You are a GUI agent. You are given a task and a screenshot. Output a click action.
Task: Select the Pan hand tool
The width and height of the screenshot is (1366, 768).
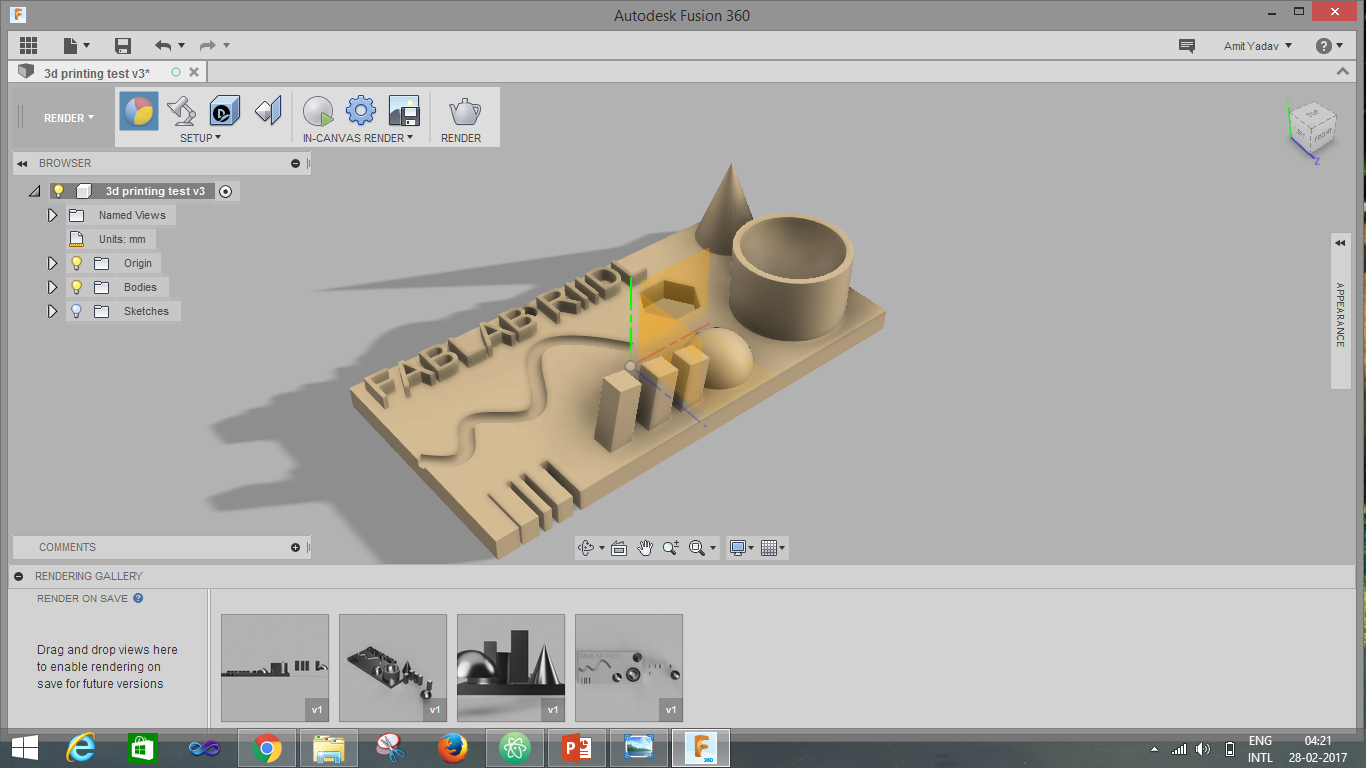[x=645, y=547]
